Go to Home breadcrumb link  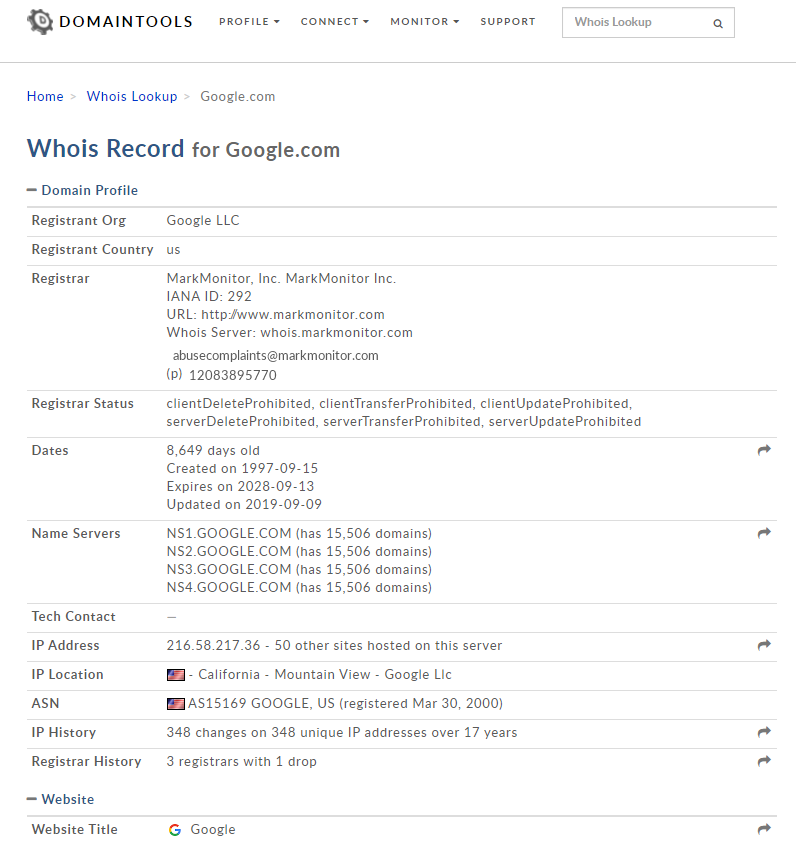tap(45, 96)
